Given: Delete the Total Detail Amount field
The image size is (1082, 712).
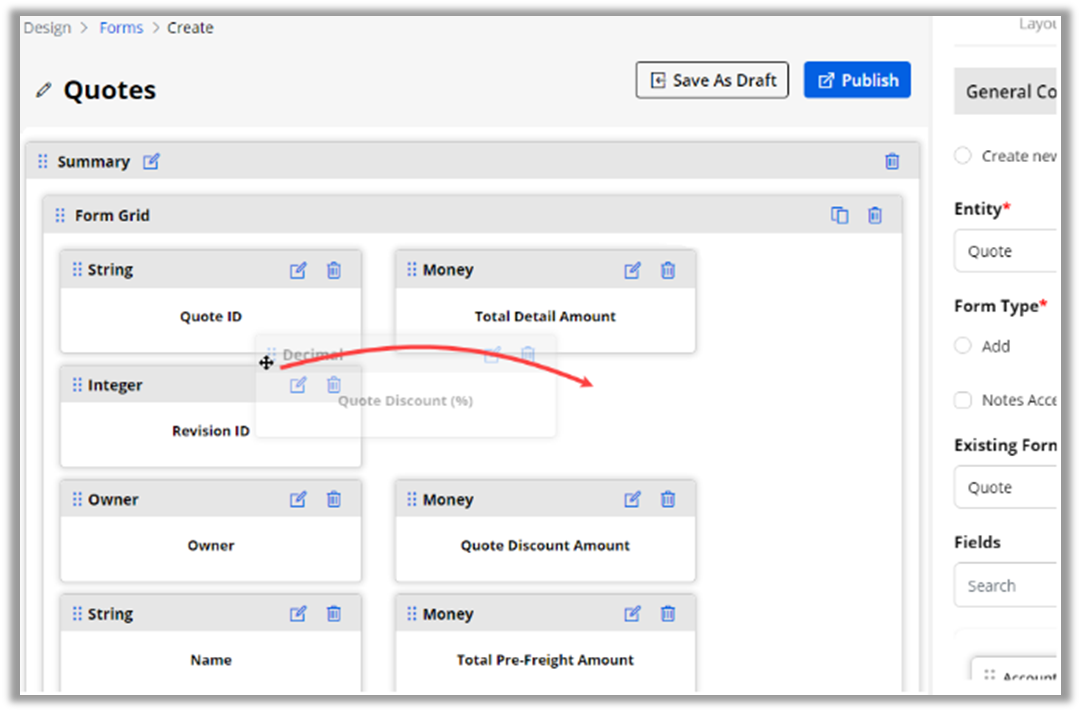Looking at the screenshot, I should click(668, 270).
